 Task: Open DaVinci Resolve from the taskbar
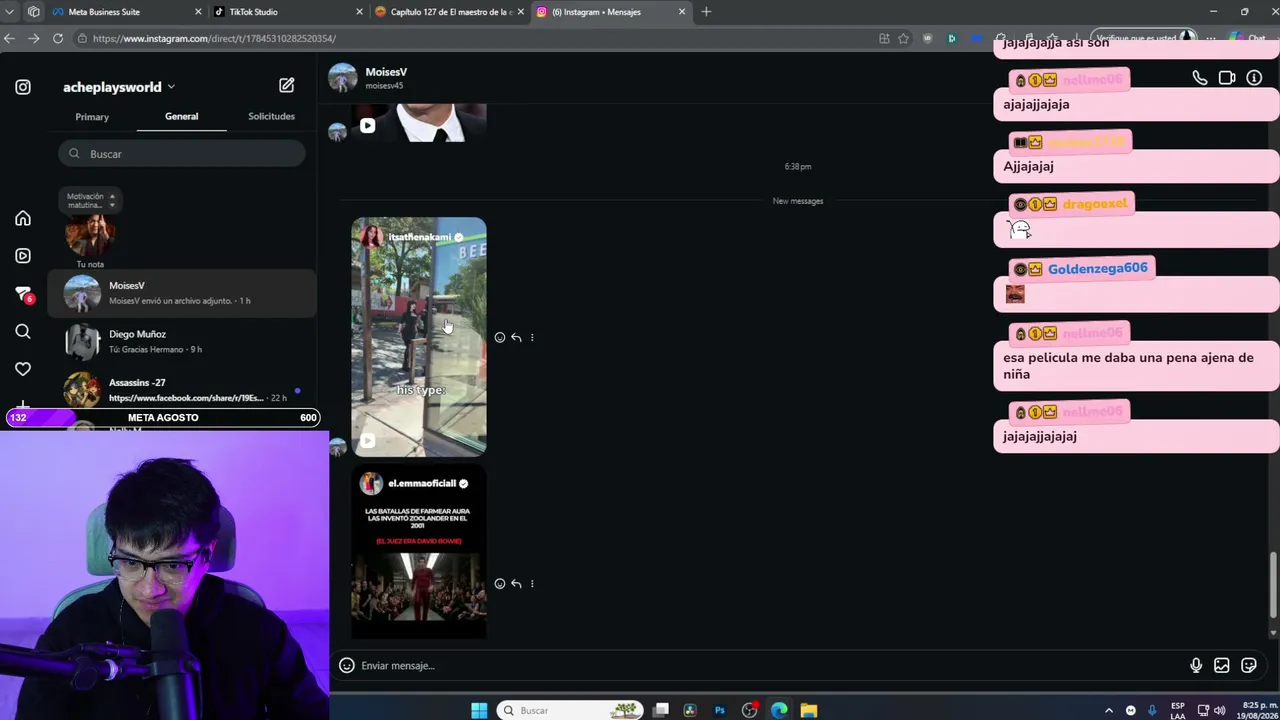[x=690, y=710]
